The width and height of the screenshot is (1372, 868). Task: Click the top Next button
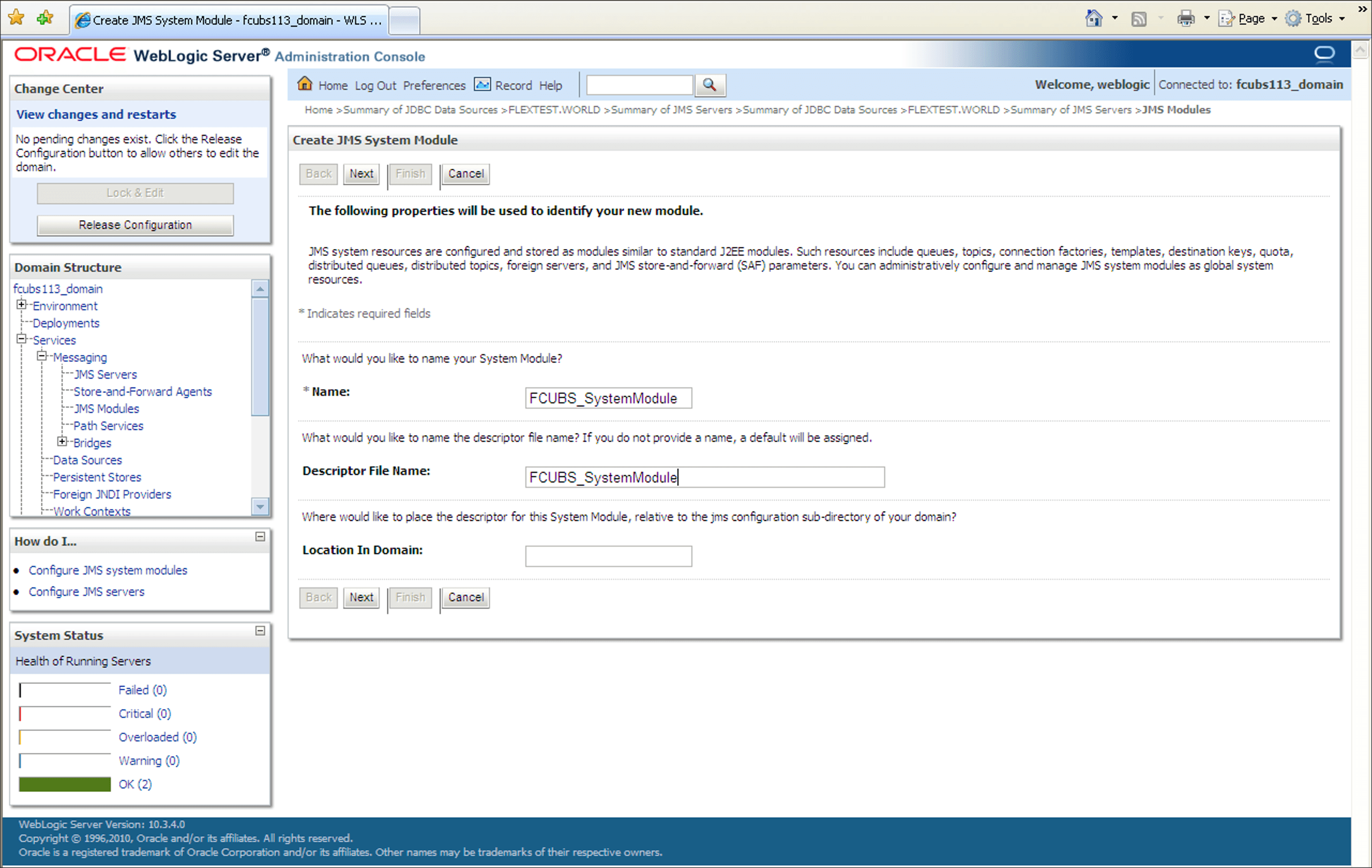361,173
